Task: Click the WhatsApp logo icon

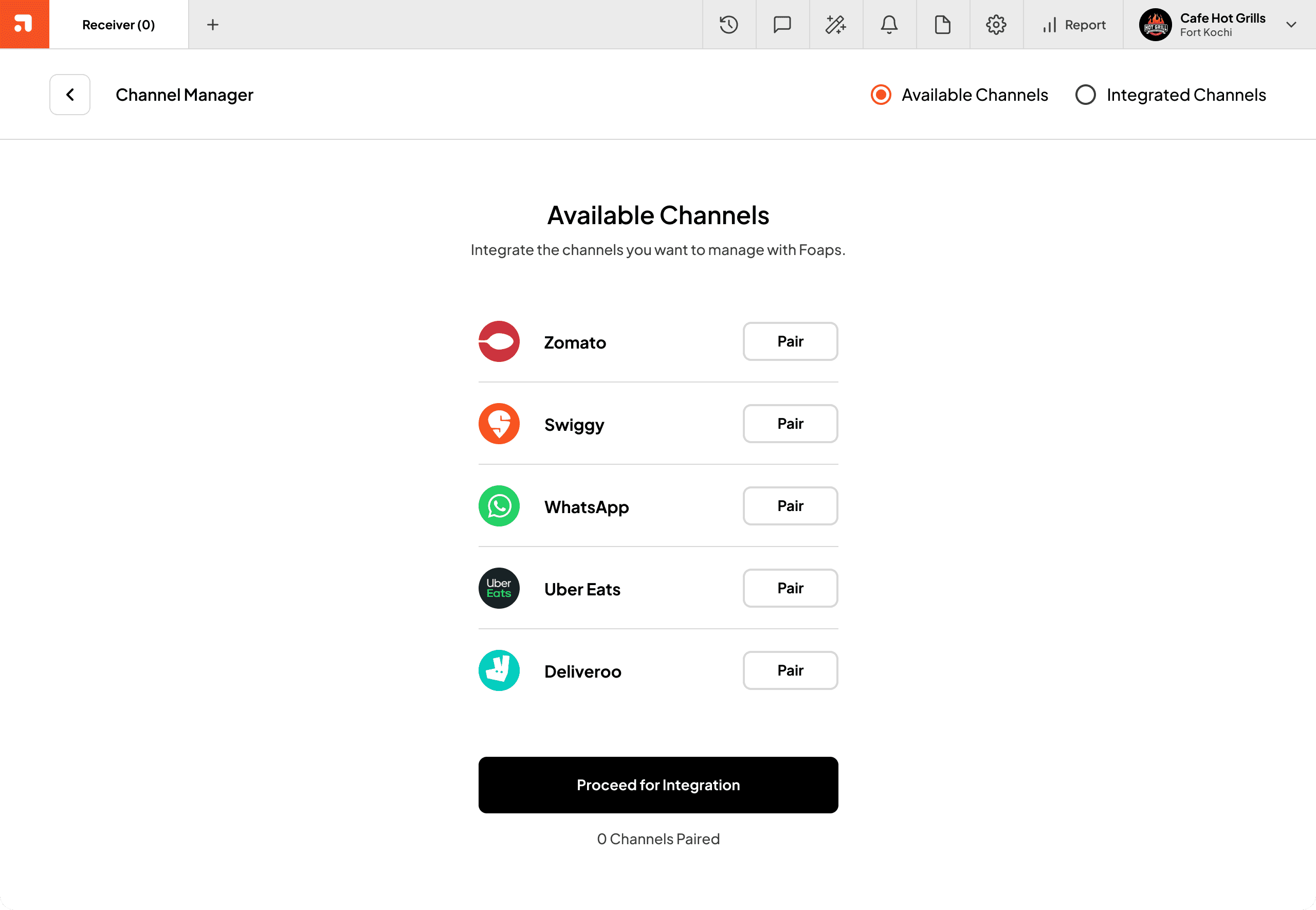Action: 499,506
